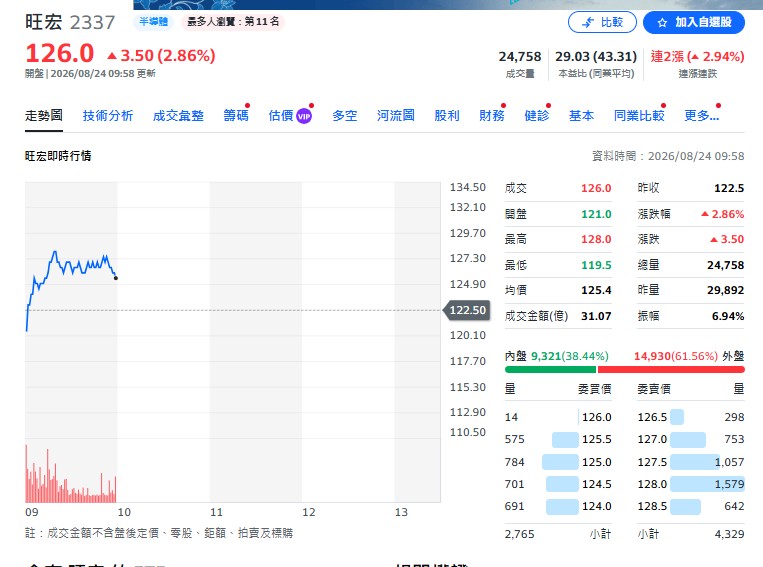
Task: Open the 健診 tab
Action: pyautogui.click(x=536, y=116)
